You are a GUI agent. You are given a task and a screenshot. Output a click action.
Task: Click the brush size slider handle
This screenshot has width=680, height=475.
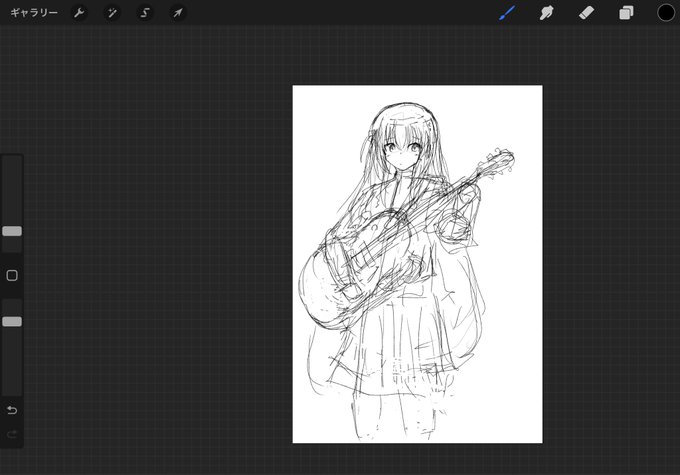(x=12, y=231)
